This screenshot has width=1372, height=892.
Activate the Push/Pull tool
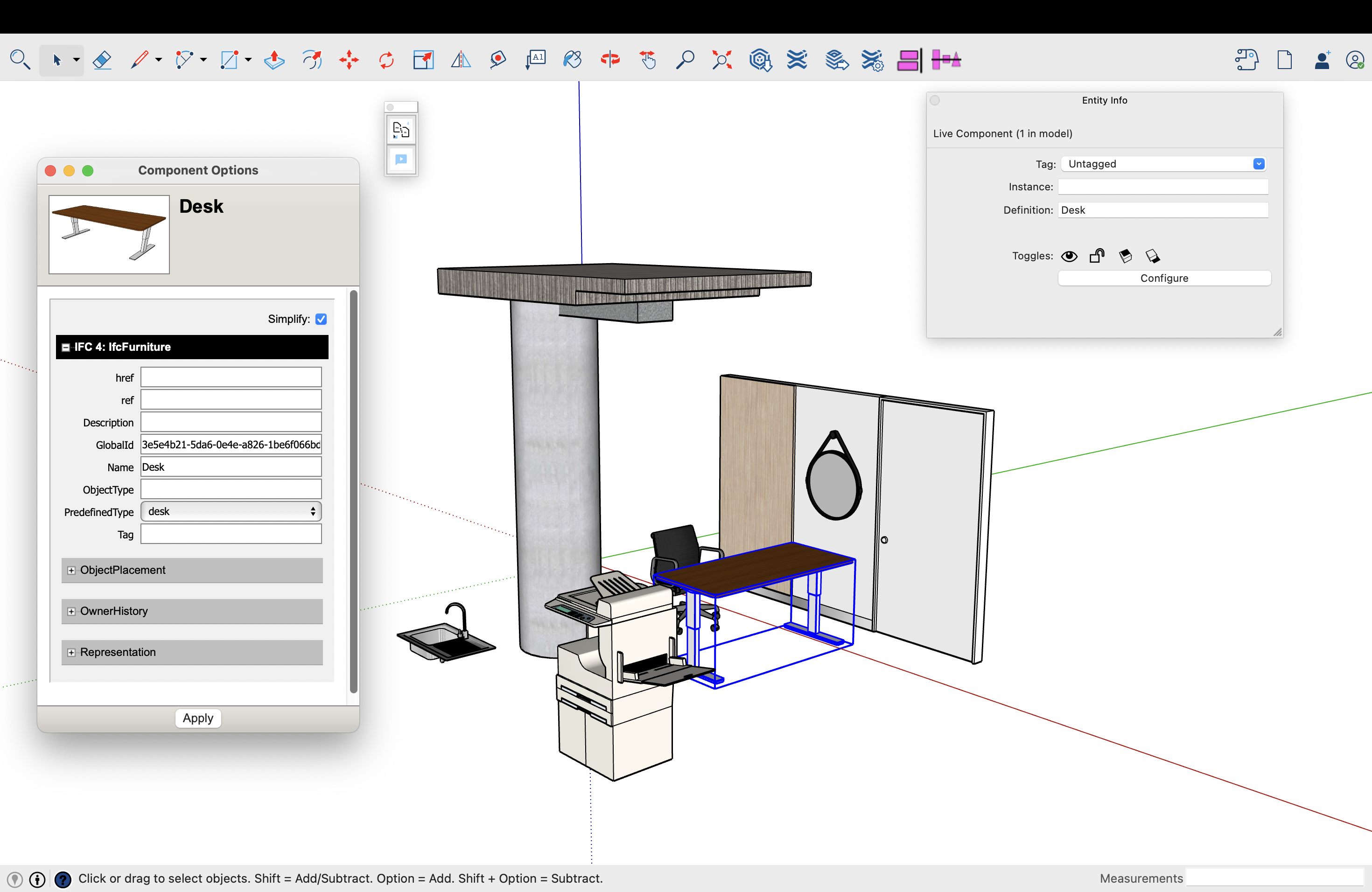(274, 59)
